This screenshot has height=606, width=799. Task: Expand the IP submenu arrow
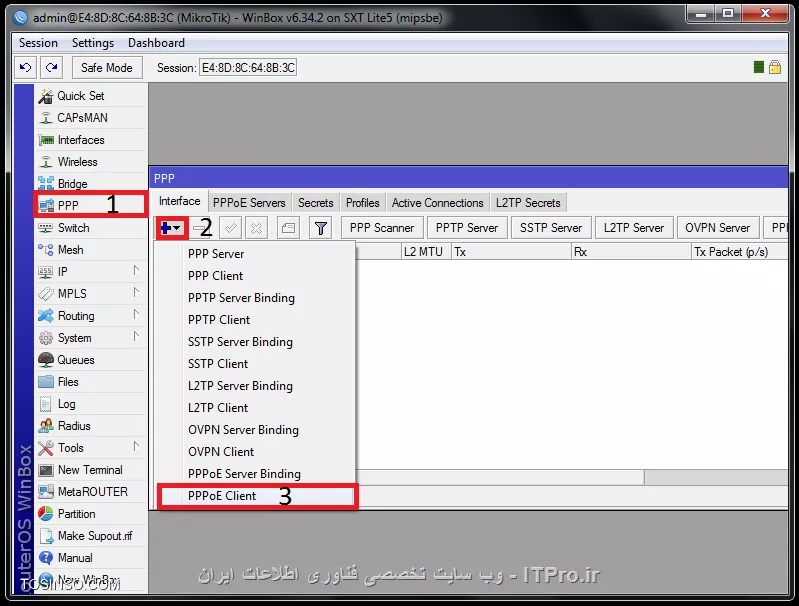click(x=136, y=270)
